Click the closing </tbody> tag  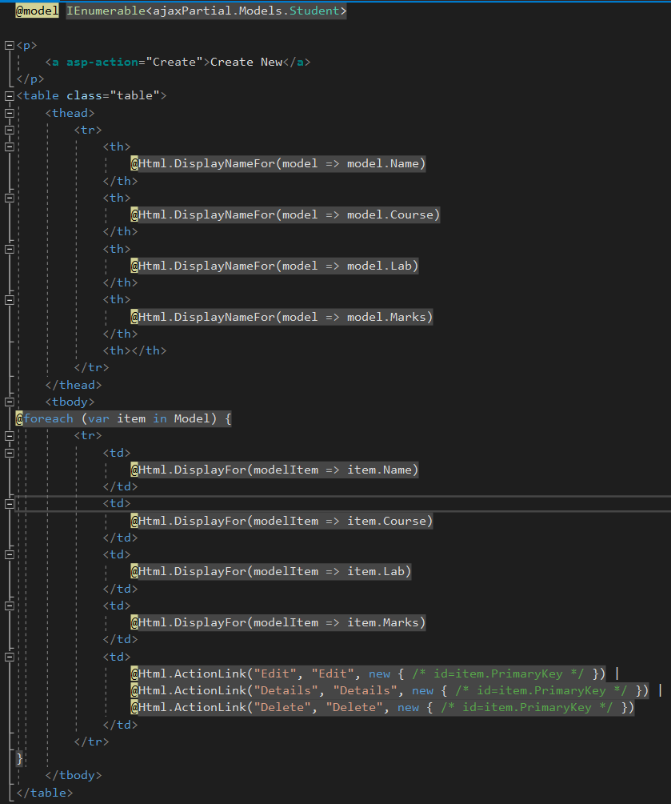click(x=73, y=775)
